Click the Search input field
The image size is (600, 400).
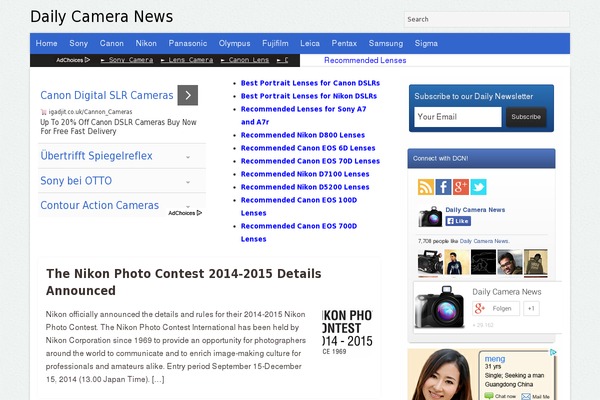point(487,19)
